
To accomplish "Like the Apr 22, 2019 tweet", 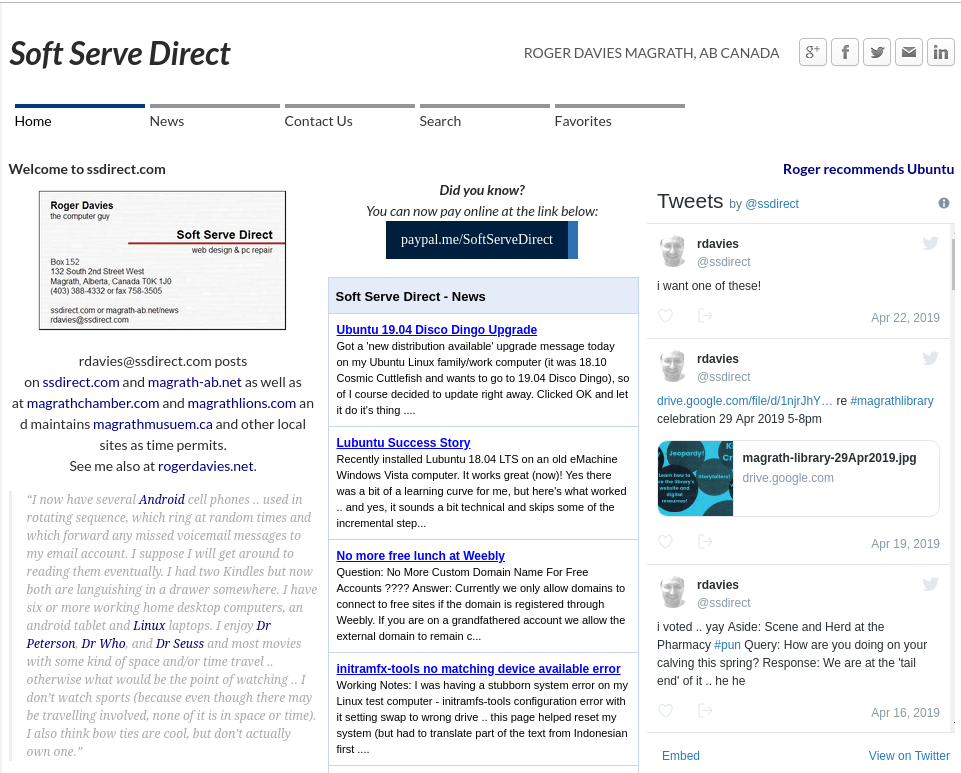I will click(x=666, y=316).
